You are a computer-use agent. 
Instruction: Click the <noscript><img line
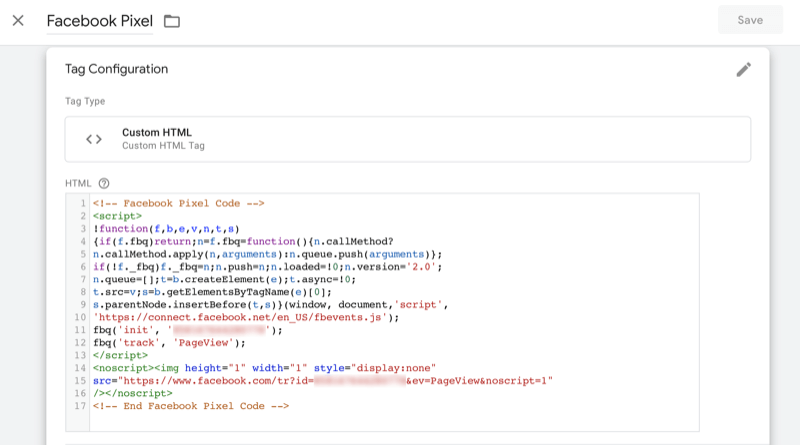point(264,368)
